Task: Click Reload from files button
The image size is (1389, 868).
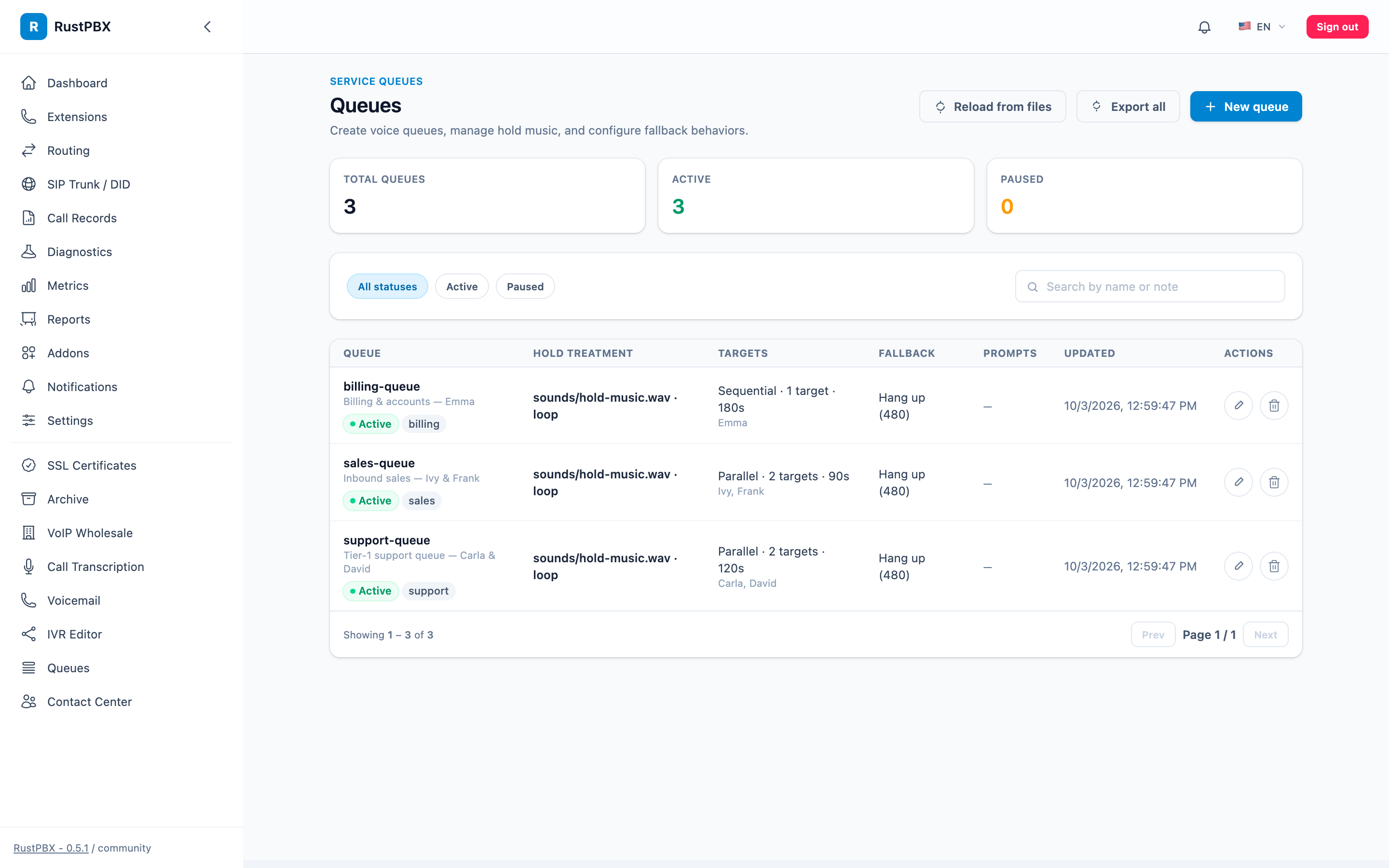Action: click(993, 107)
